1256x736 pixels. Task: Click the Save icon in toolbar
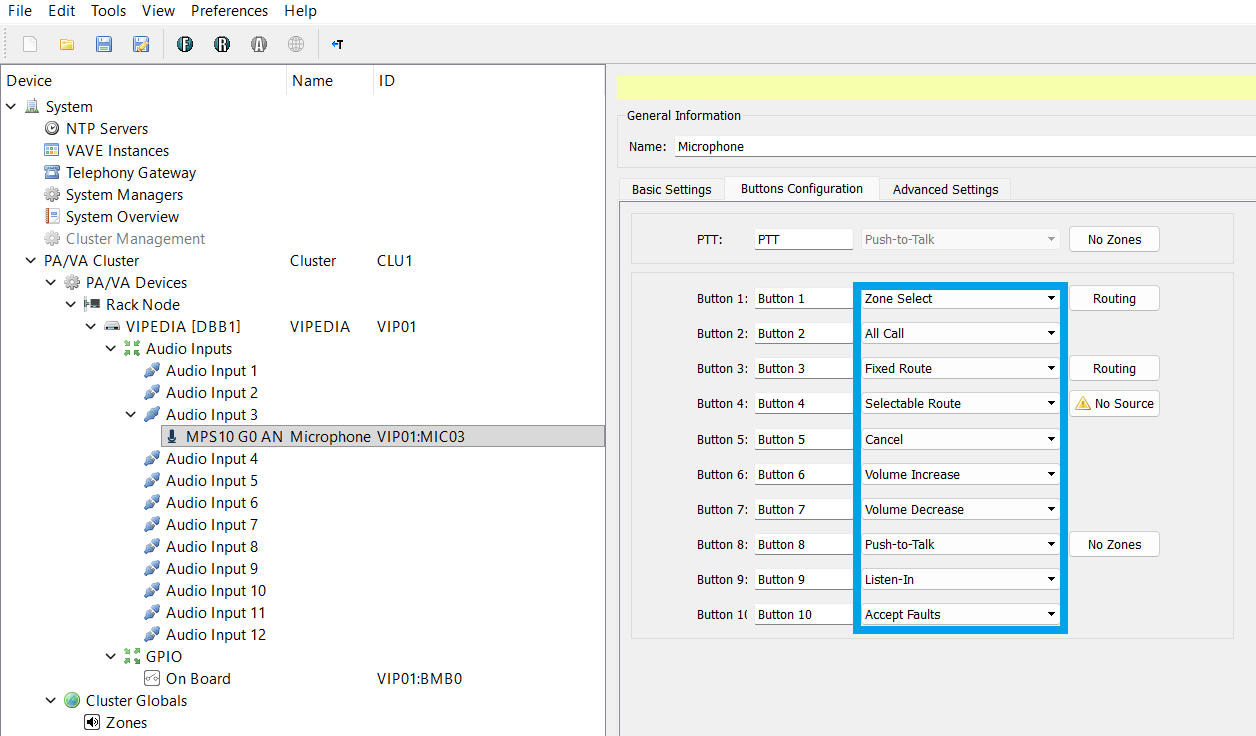[x=104, y=44]
